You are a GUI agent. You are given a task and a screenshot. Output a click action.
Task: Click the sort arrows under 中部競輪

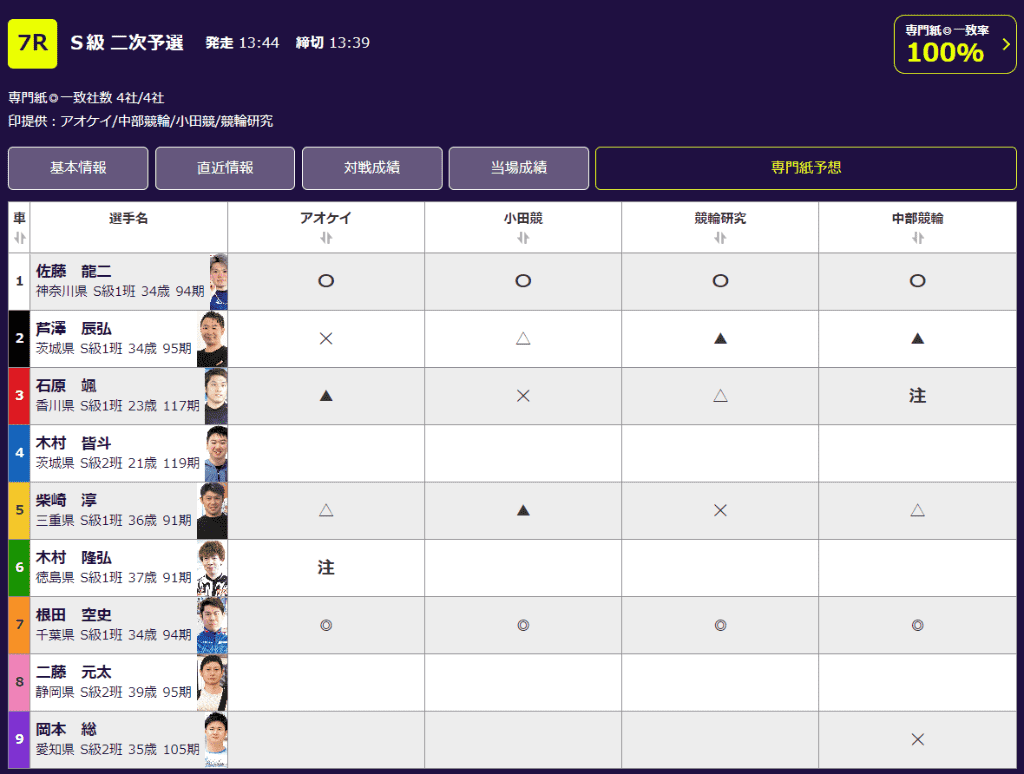917,238
